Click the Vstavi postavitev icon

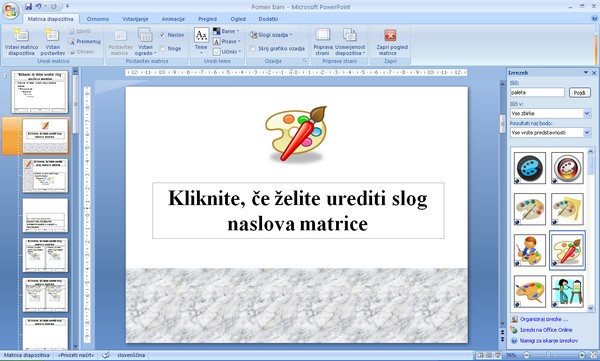pyautogui.click(x=52, y=35)
